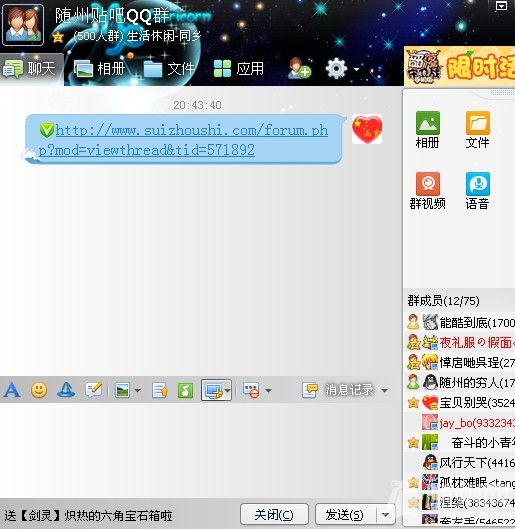Image resolution: width=515 pixels, height=529 pixels.
Task: Click the send picture icon
Action: point(122,390)
